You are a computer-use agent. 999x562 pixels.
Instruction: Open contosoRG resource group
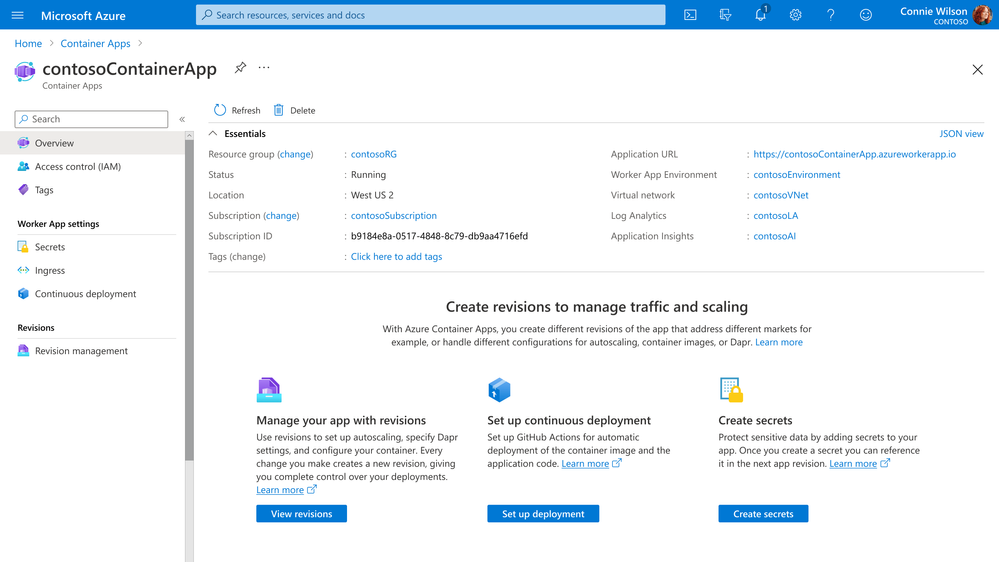point(373,154)
